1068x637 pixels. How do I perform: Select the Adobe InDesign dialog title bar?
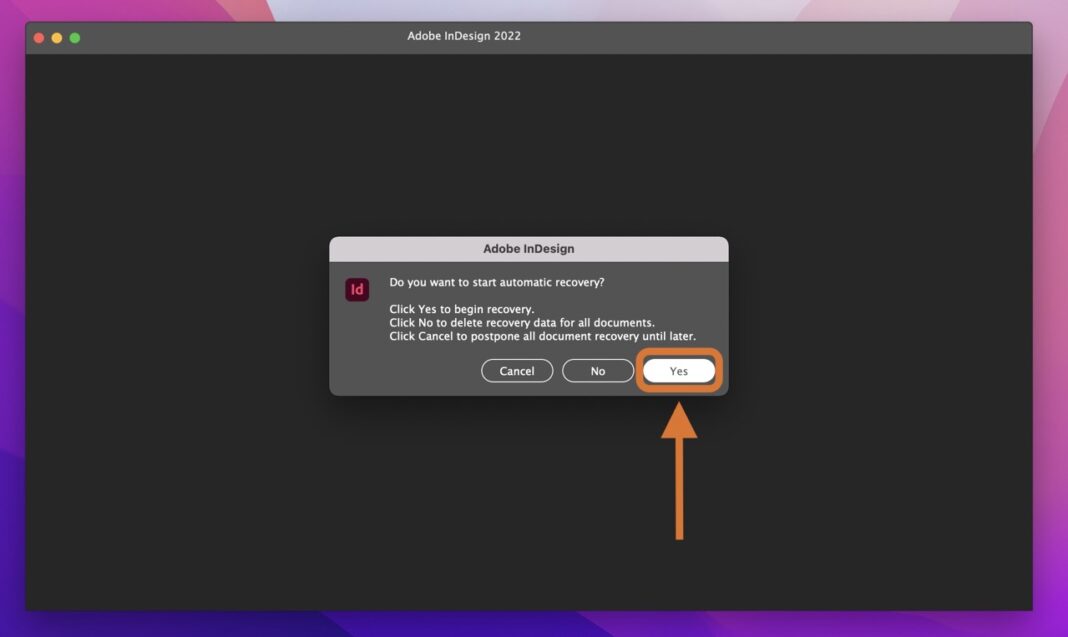pyautogui.click(x=528, y=248)
